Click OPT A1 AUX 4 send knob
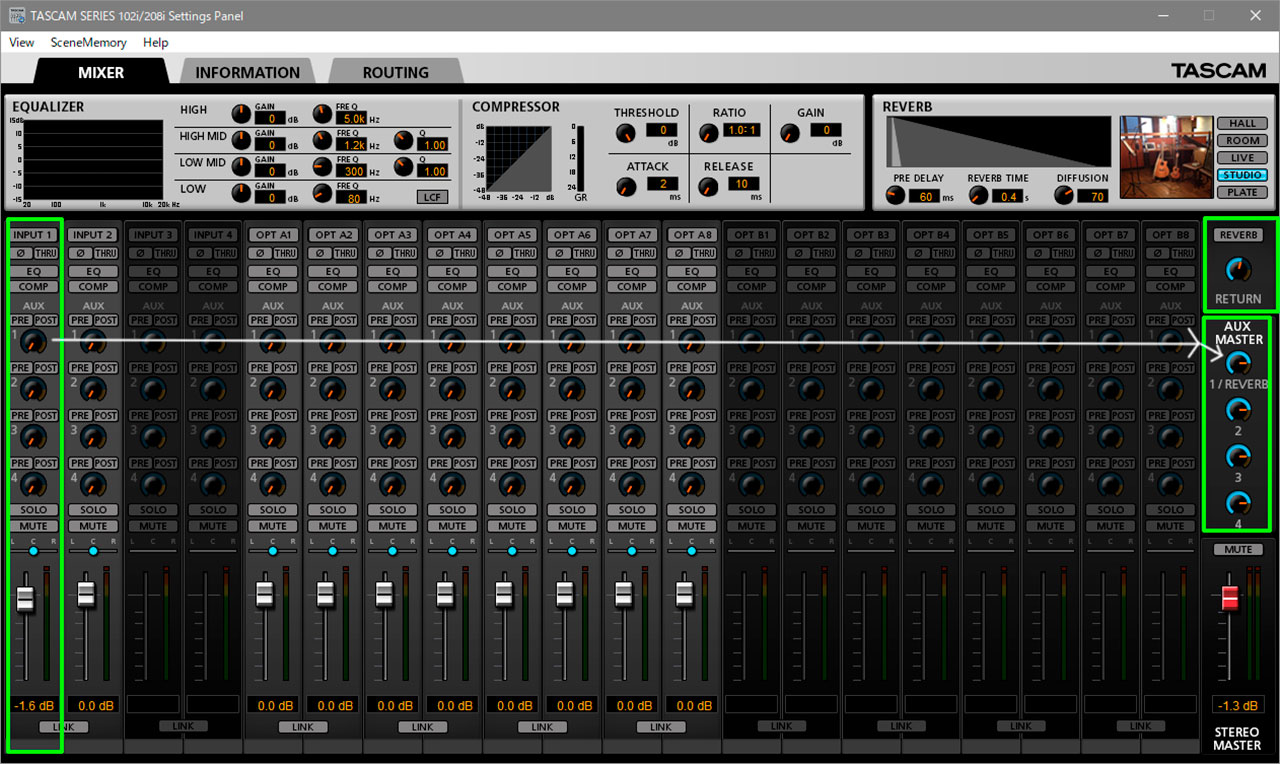 pos(273,484)
